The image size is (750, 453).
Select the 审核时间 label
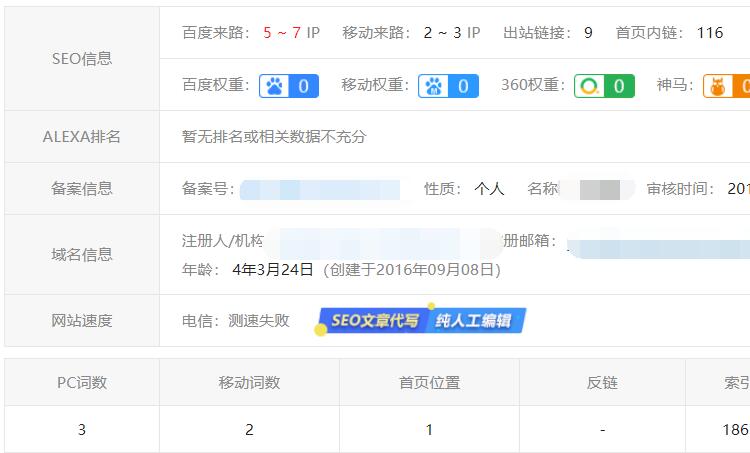(681, 189)
